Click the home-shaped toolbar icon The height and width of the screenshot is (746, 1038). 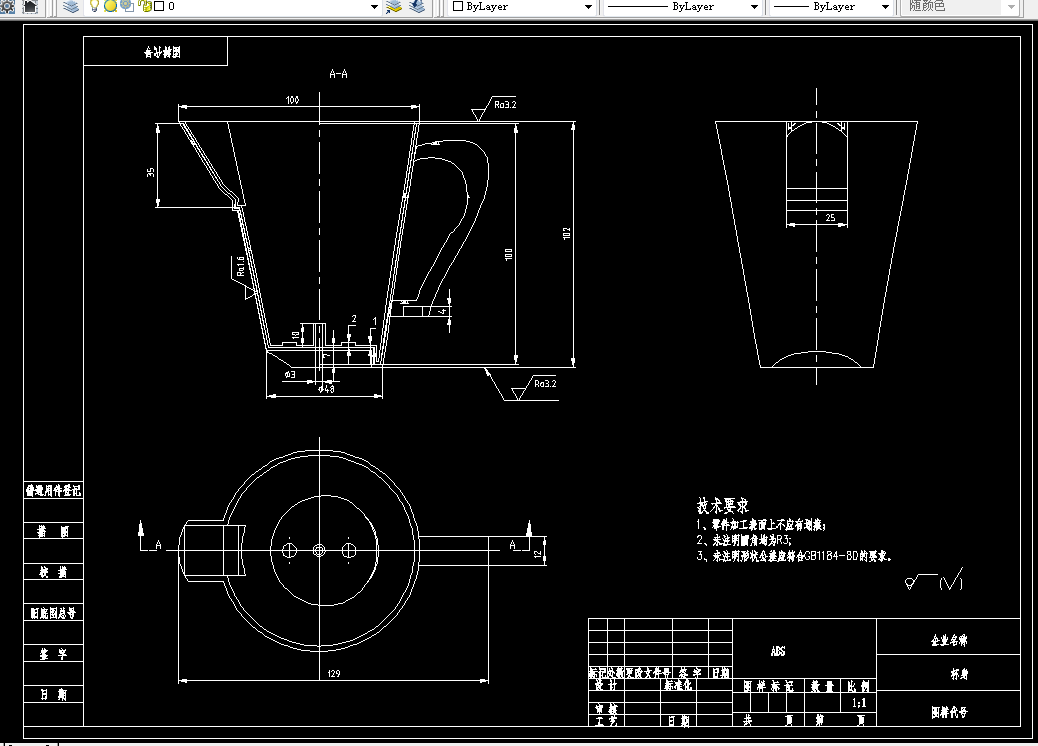pyautogui.click(x=30, y=6)
